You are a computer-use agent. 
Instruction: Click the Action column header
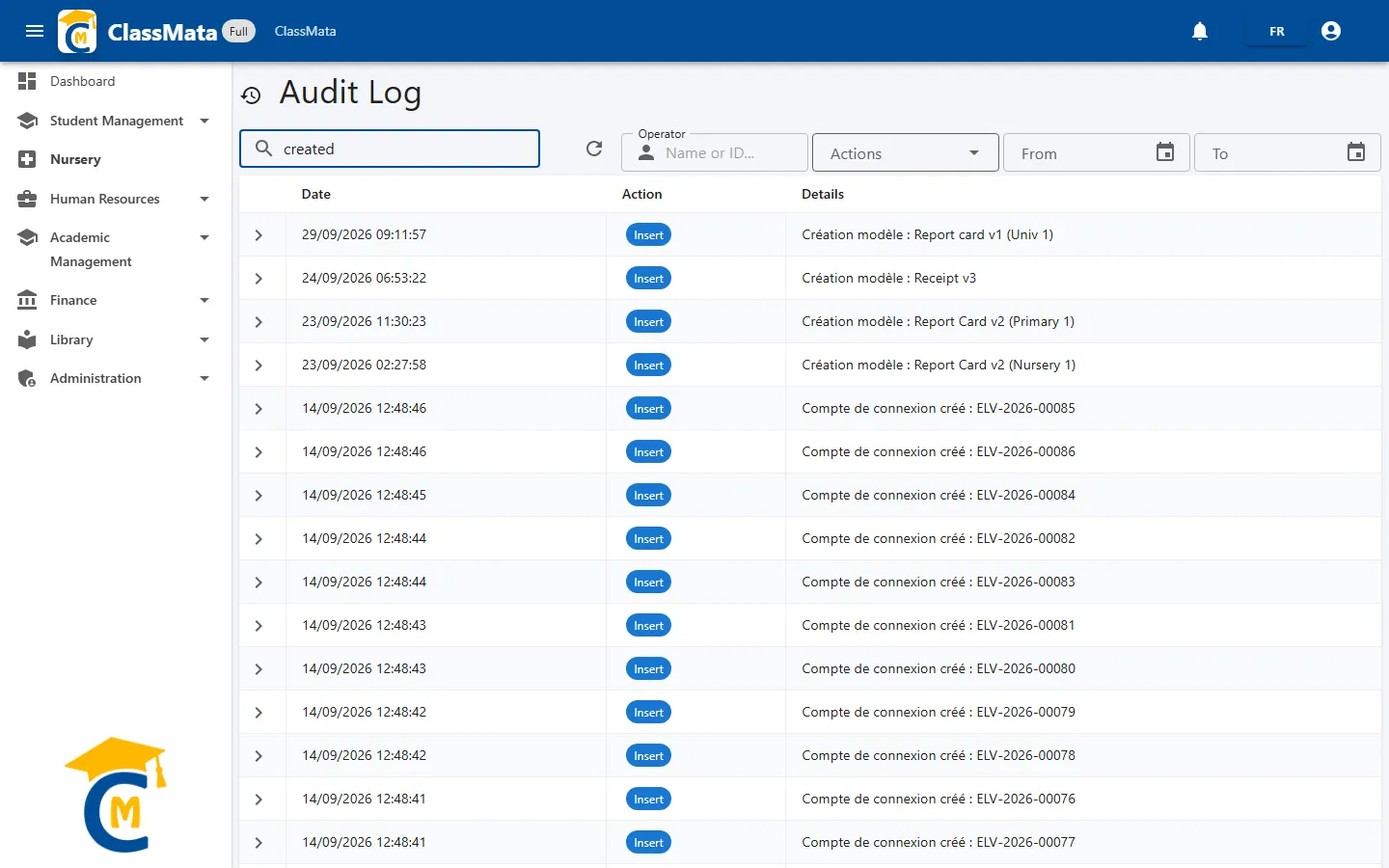[642, 194]
